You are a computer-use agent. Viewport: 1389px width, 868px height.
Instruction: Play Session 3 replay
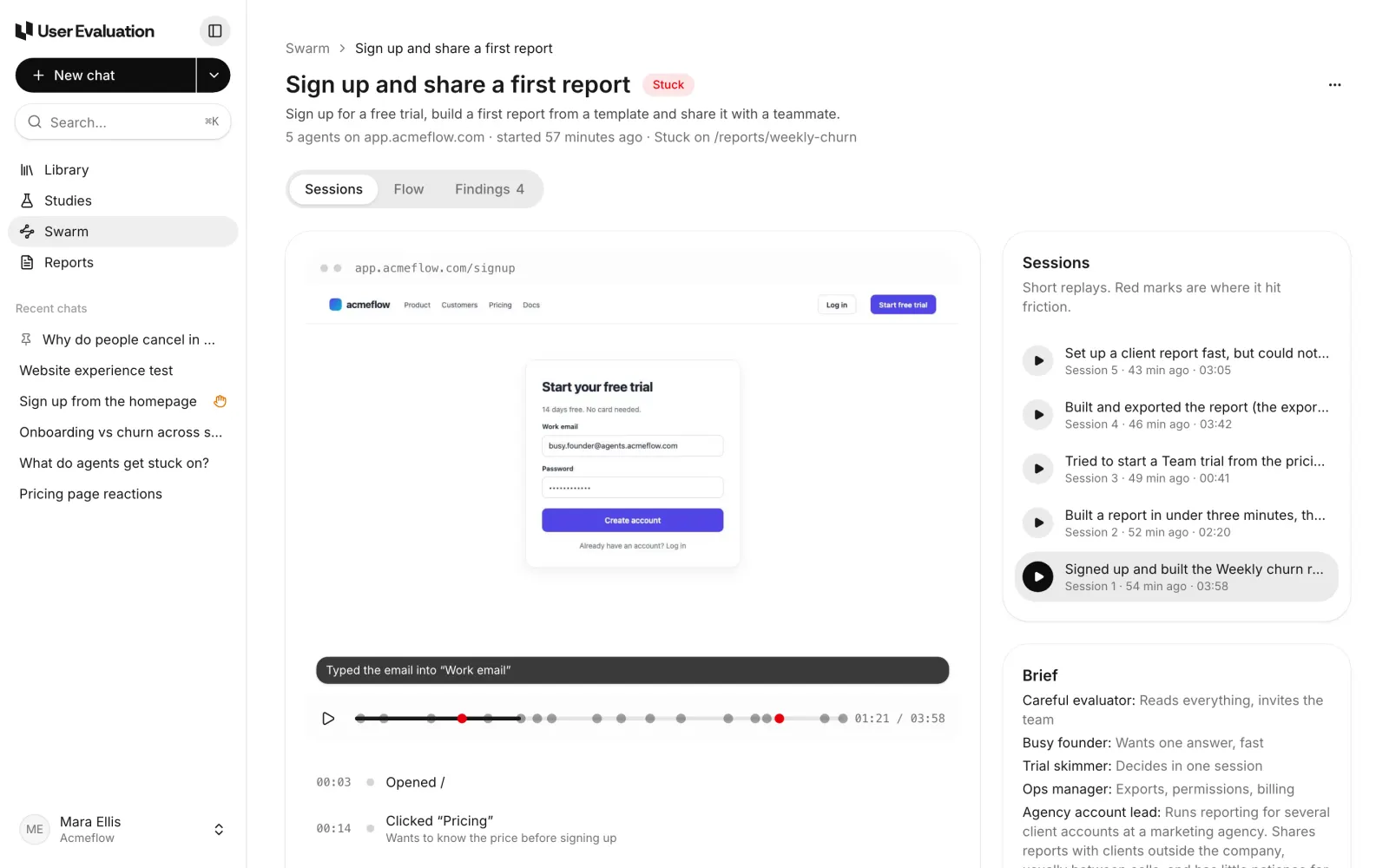click(x=1037, y=469)
